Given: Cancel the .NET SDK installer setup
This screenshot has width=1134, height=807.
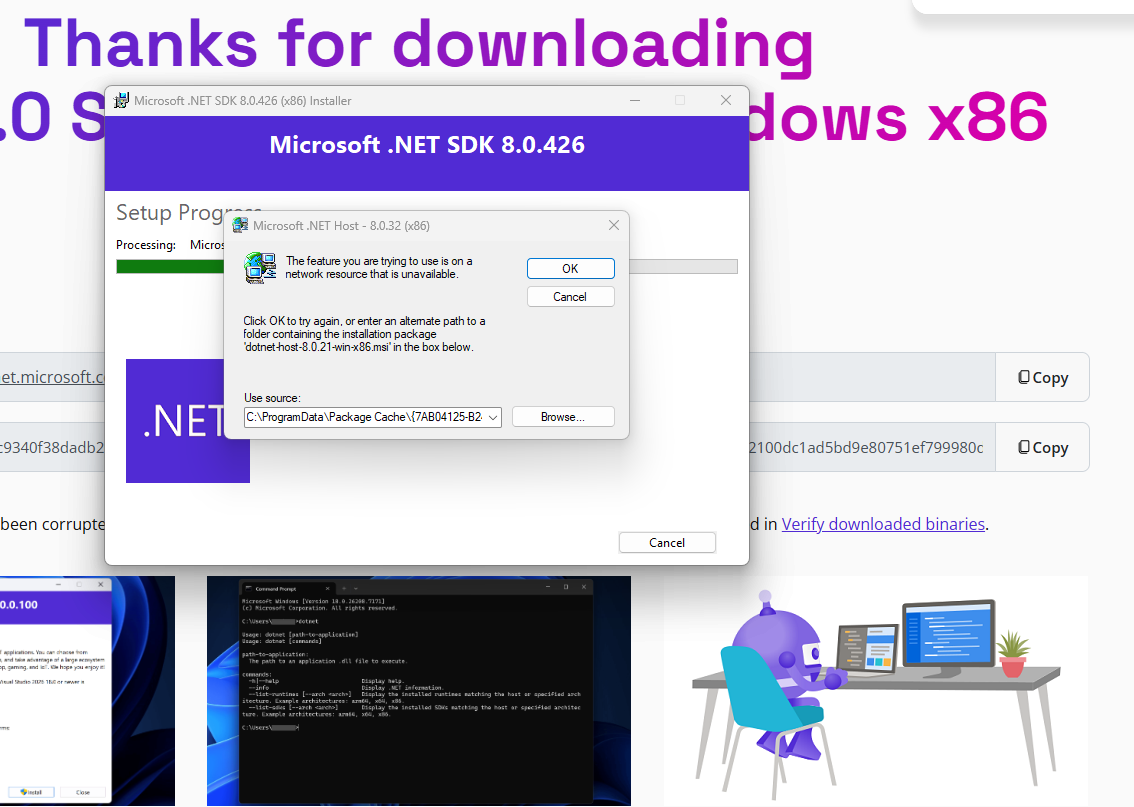Looking at the screenshot, I should click(x=667, y=542).
